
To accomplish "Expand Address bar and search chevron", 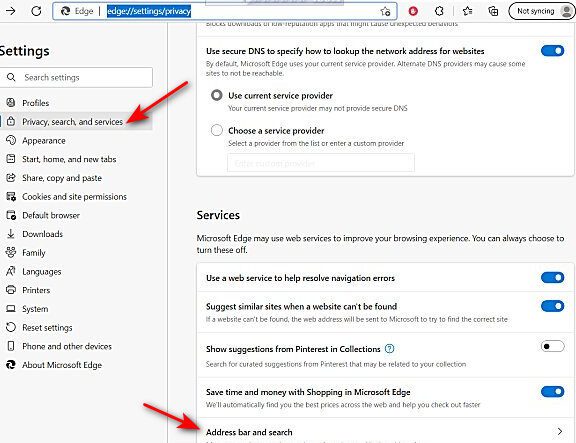I will tap(559, 432).
